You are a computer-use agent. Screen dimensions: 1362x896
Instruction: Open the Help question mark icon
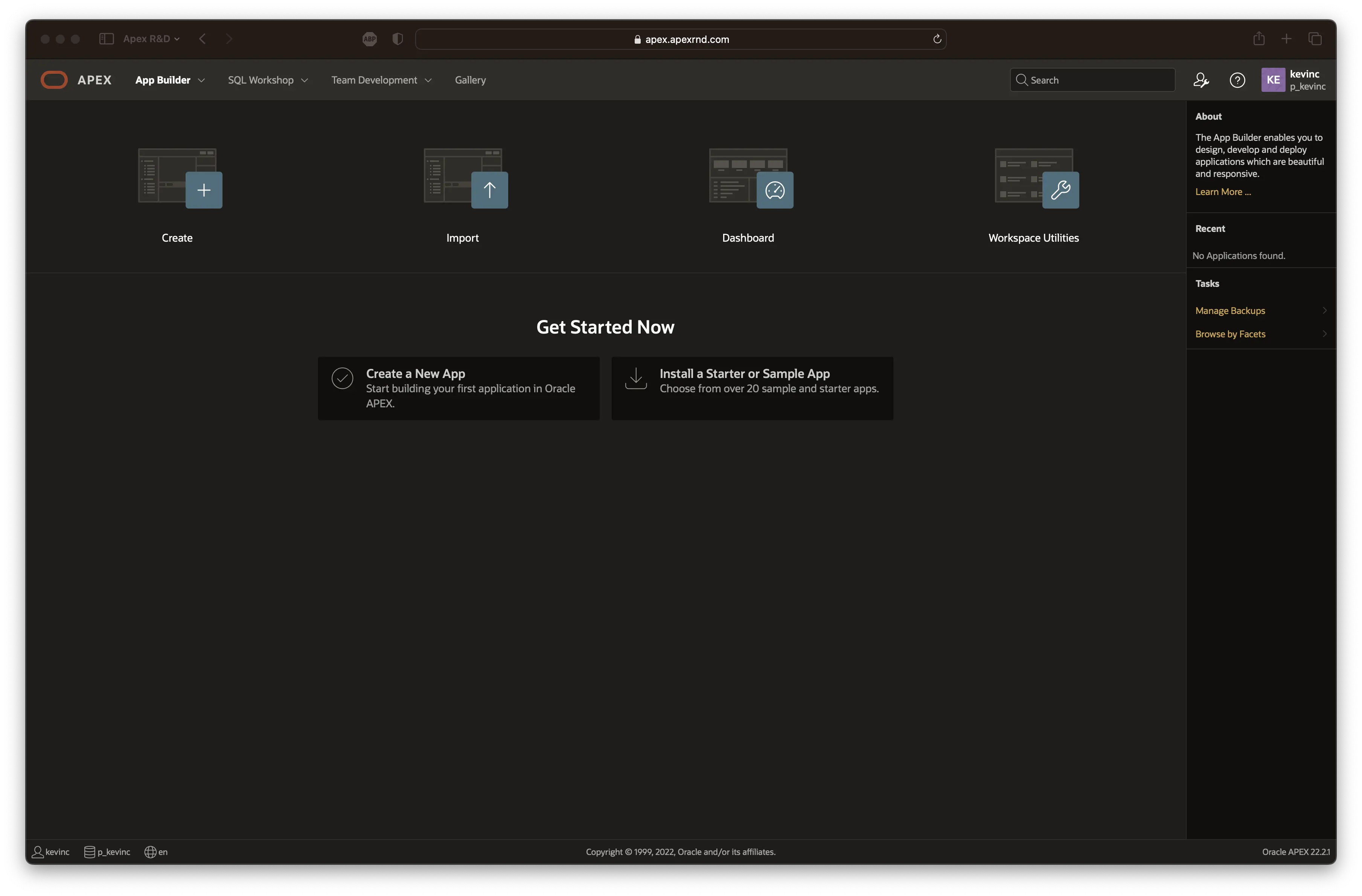pos(1237,80)
